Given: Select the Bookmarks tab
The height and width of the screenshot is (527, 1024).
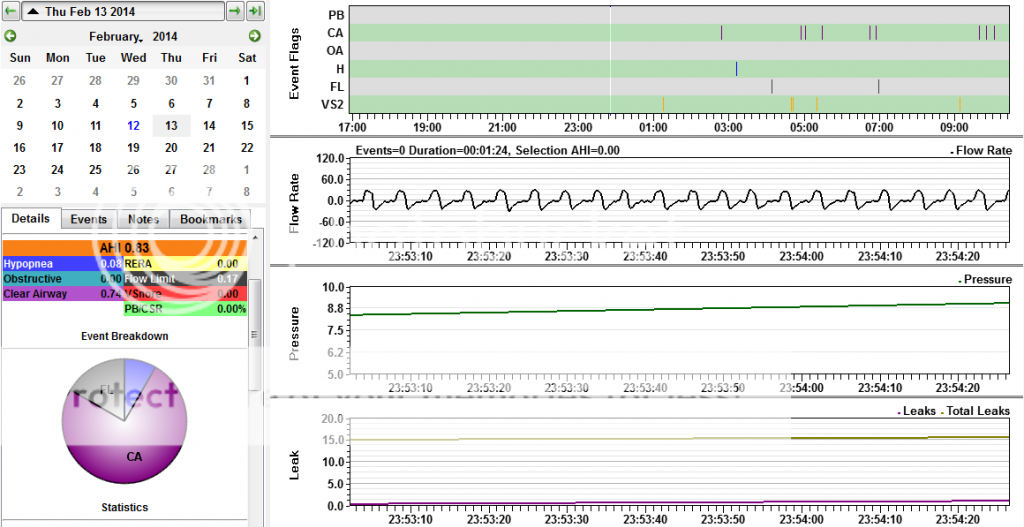Looking at the screenshot, I should click(x=209, y=219).
